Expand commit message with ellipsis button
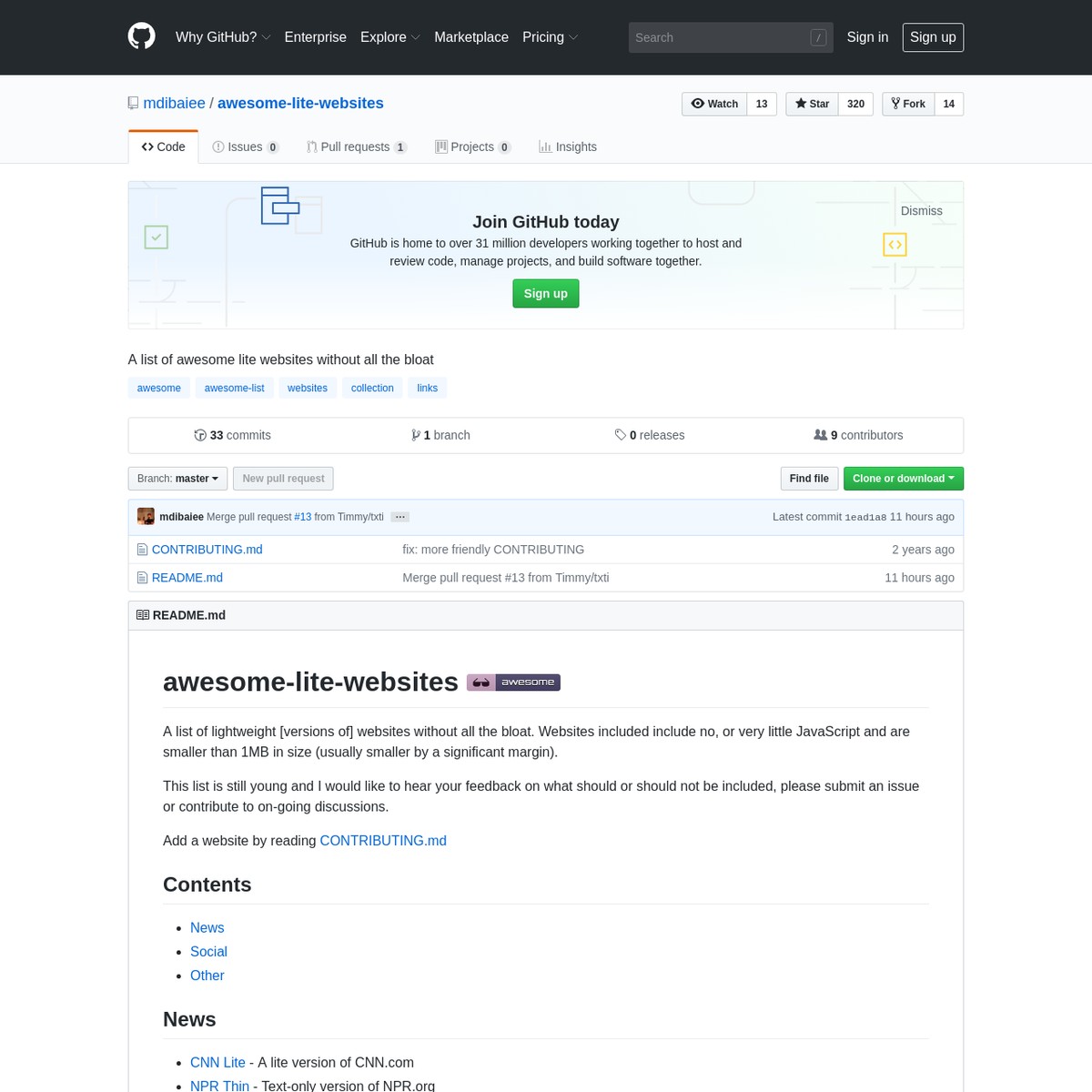Viewport: 1092px width, 1092px height. pyautogui.click(x=400, y=517)
